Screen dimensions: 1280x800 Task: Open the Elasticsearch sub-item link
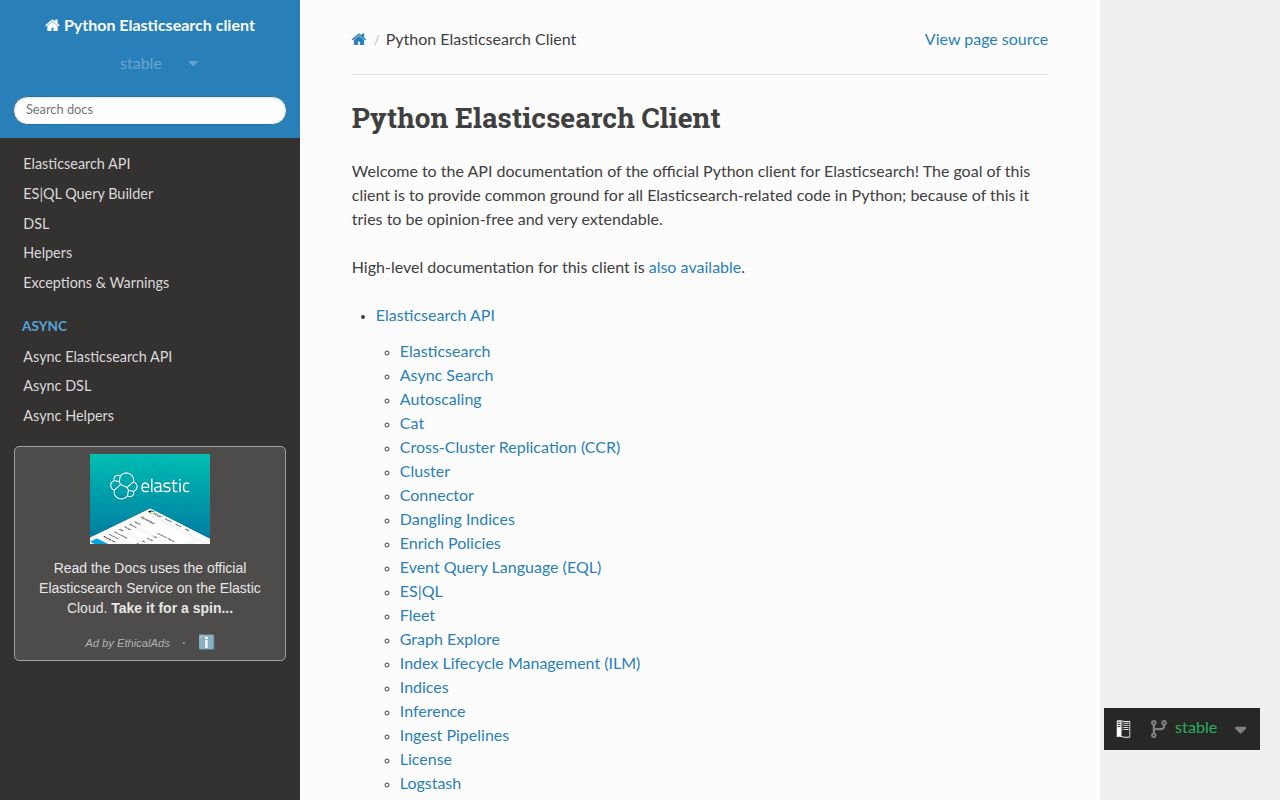click(x=445, y=352)
